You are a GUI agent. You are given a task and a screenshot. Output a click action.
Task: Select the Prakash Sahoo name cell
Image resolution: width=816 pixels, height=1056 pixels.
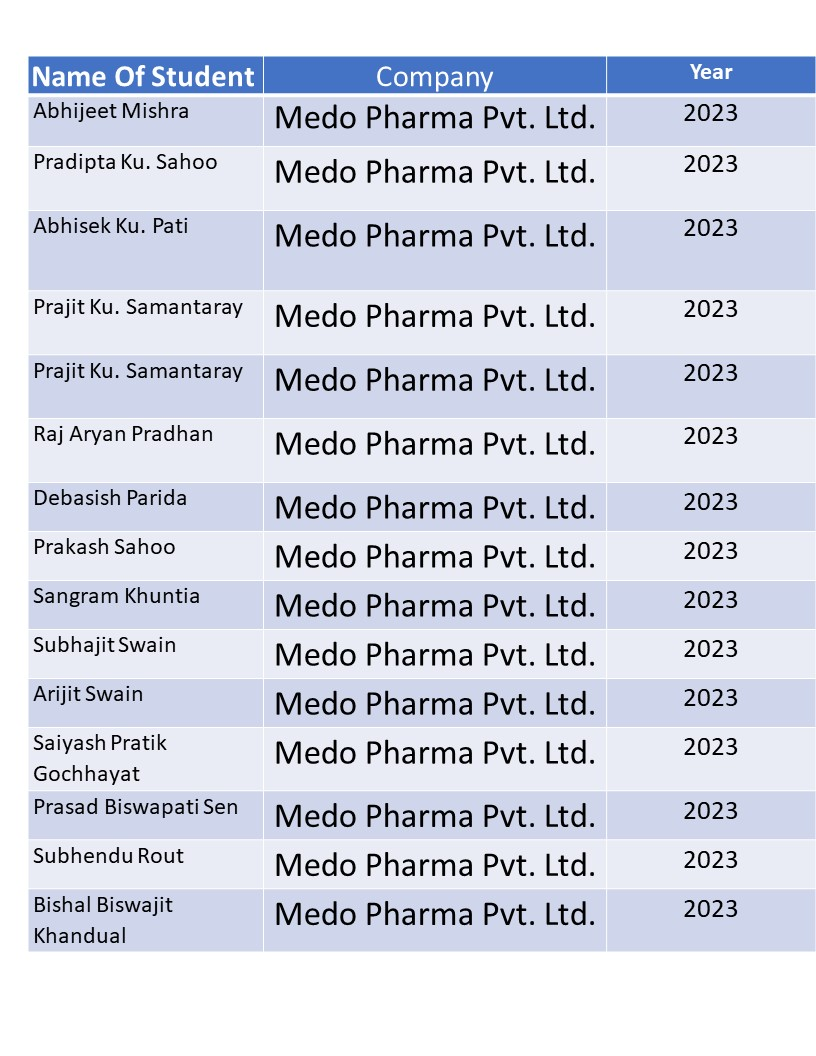pyautogui.click(x=145, y=556)
